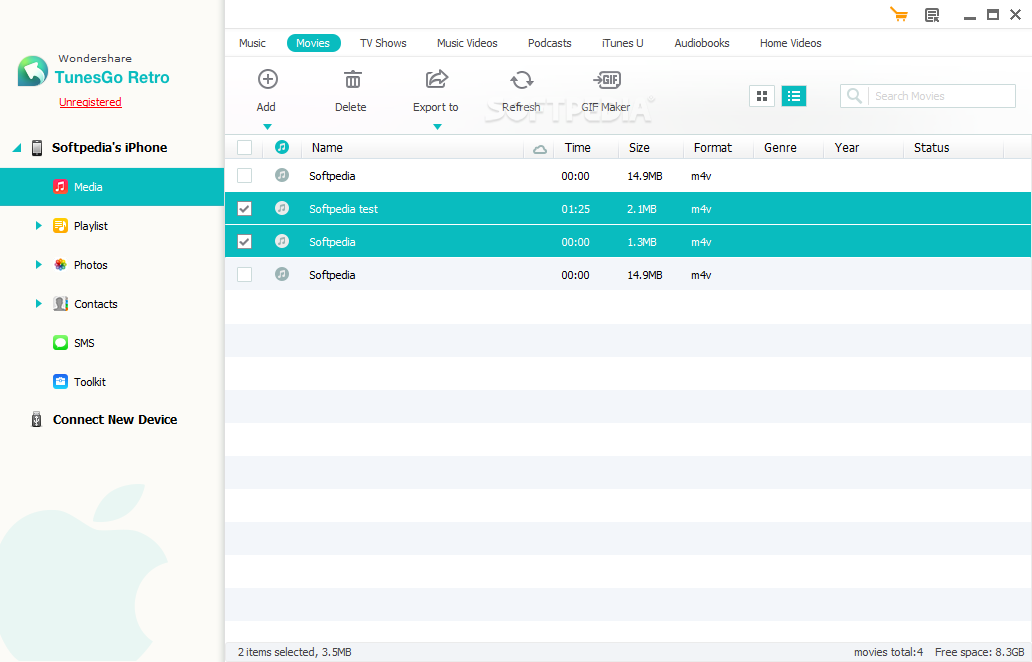Screen dimensions: 1032x662
Task: Uncheck the Softpedia test row checkbox
Action: tap(244, 209)
